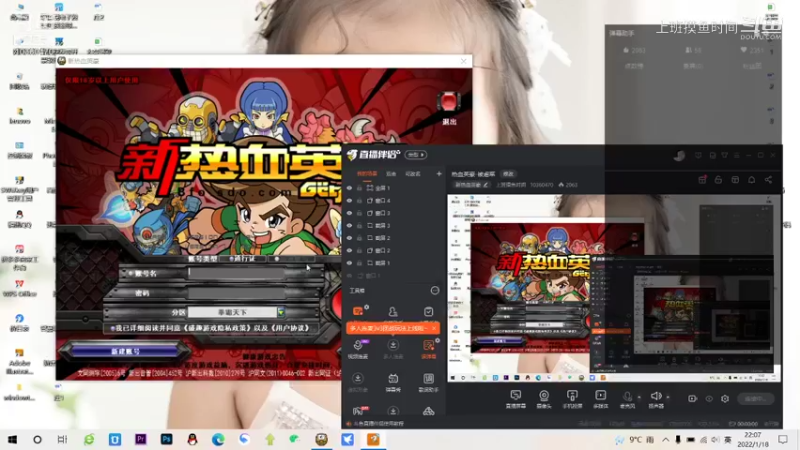The height and width of the screenshot is (450, 800).
Task: Collapse the 工具箱 toolbox panel
Action: pyautogui.click(x=435, y=290)
